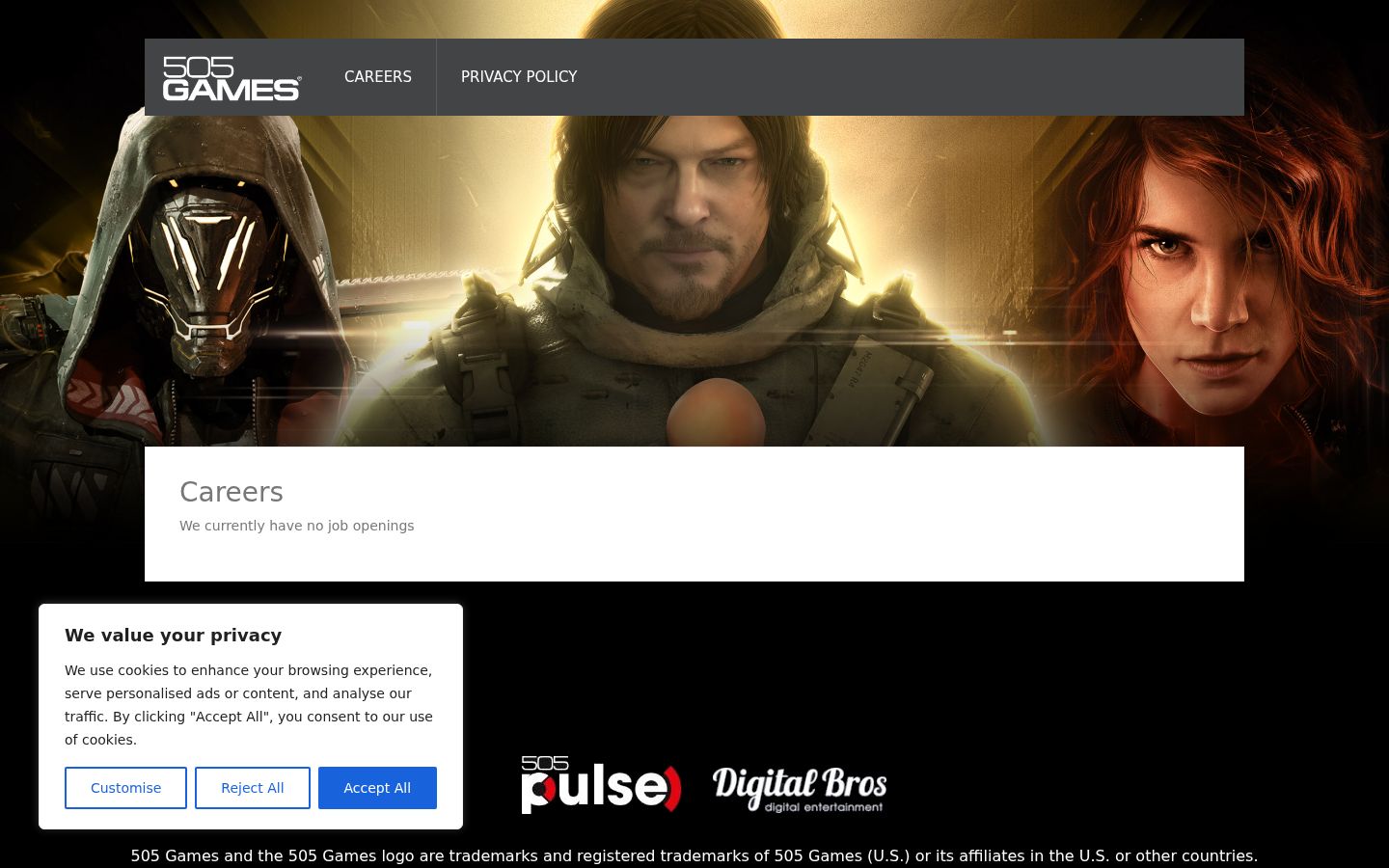Click "We currently have no job openings" text
Image resolution: width=1389 pixels, height=868 pixels.
click(x=297, y=526)
